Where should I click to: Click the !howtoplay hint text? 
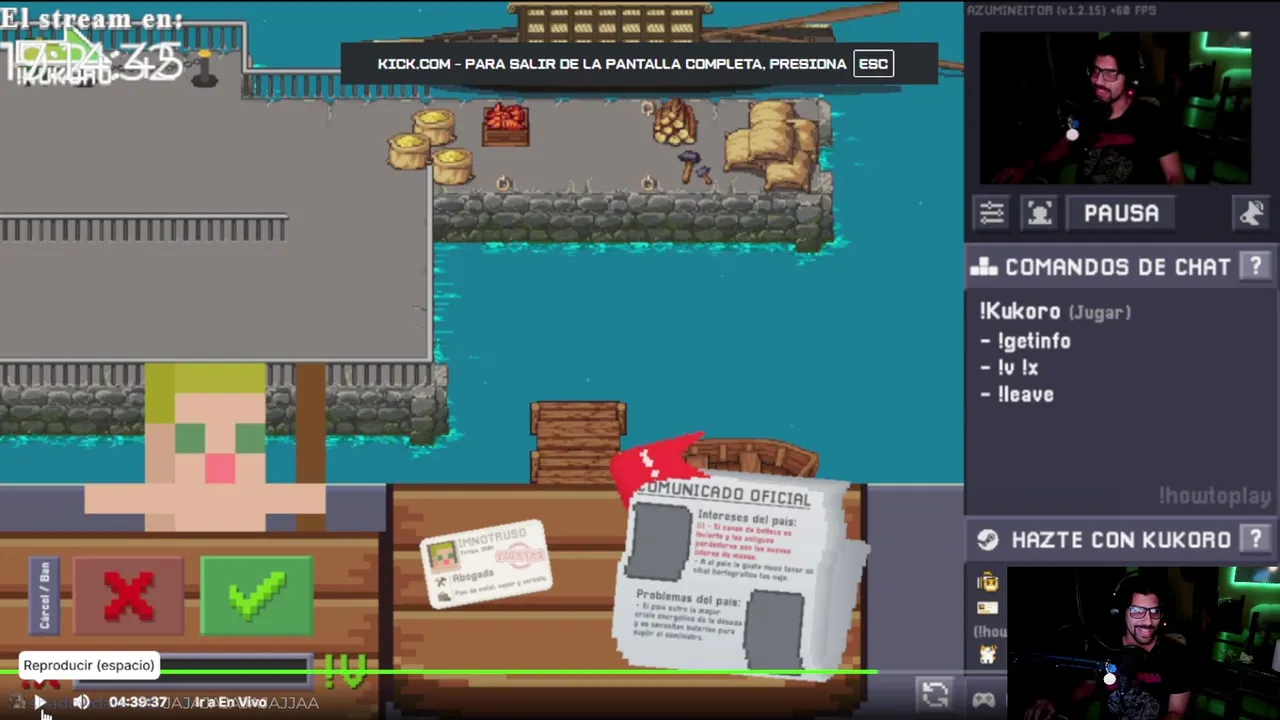(1215, 496)
